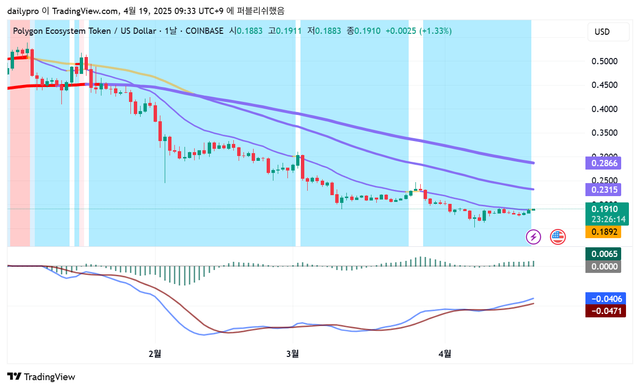This screenshot has width=640, height=389.
Task: Click the 시0.1883 open price value
Action: (x=246, y=31)
